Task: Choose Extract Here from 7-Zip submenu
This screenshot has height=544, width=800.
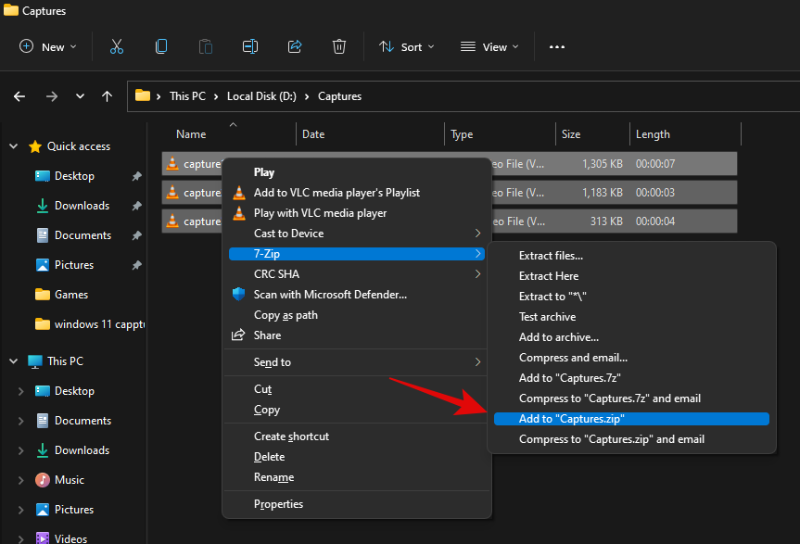Action: [548, 276]
